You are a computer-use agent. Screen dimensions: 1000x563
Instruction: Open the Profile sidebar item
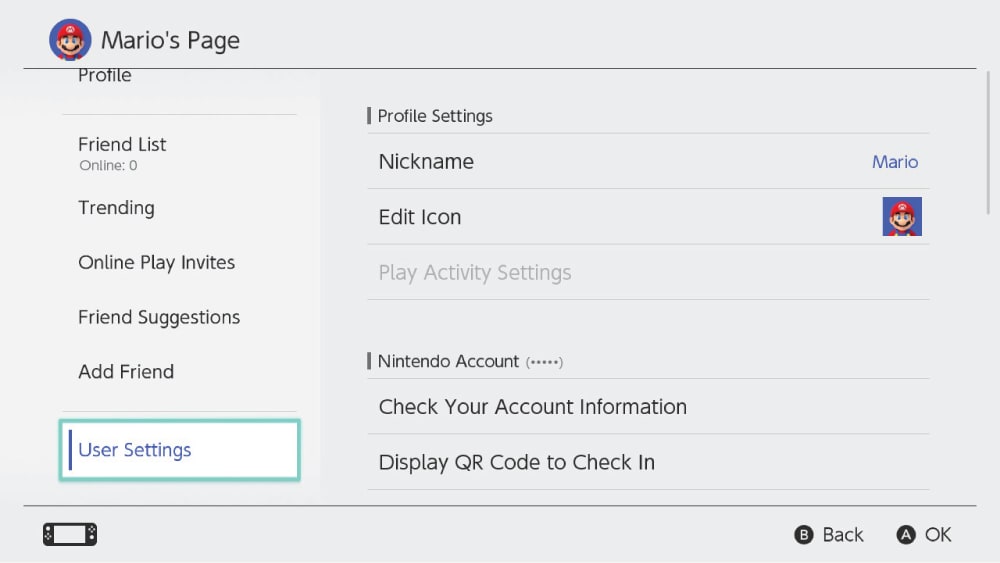pyautogui.click(x=105, y=76)
